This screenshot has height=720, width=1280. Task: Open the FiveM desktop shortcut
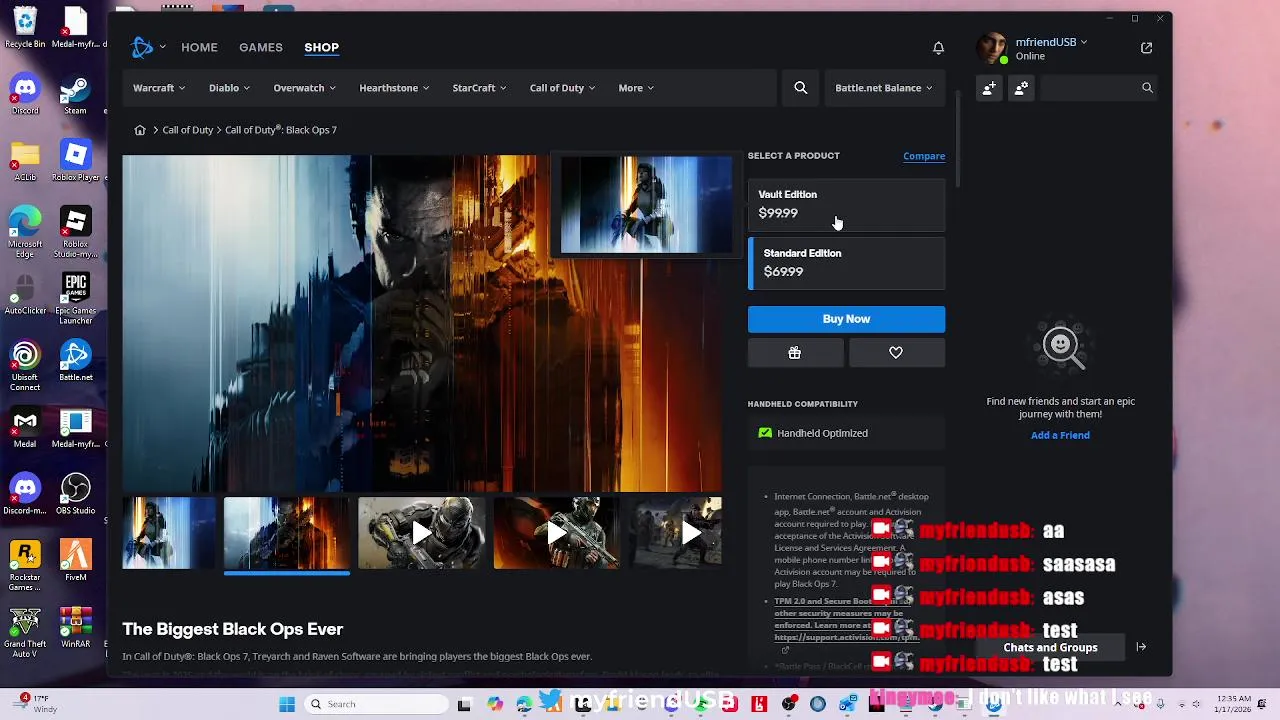[75, 561]
